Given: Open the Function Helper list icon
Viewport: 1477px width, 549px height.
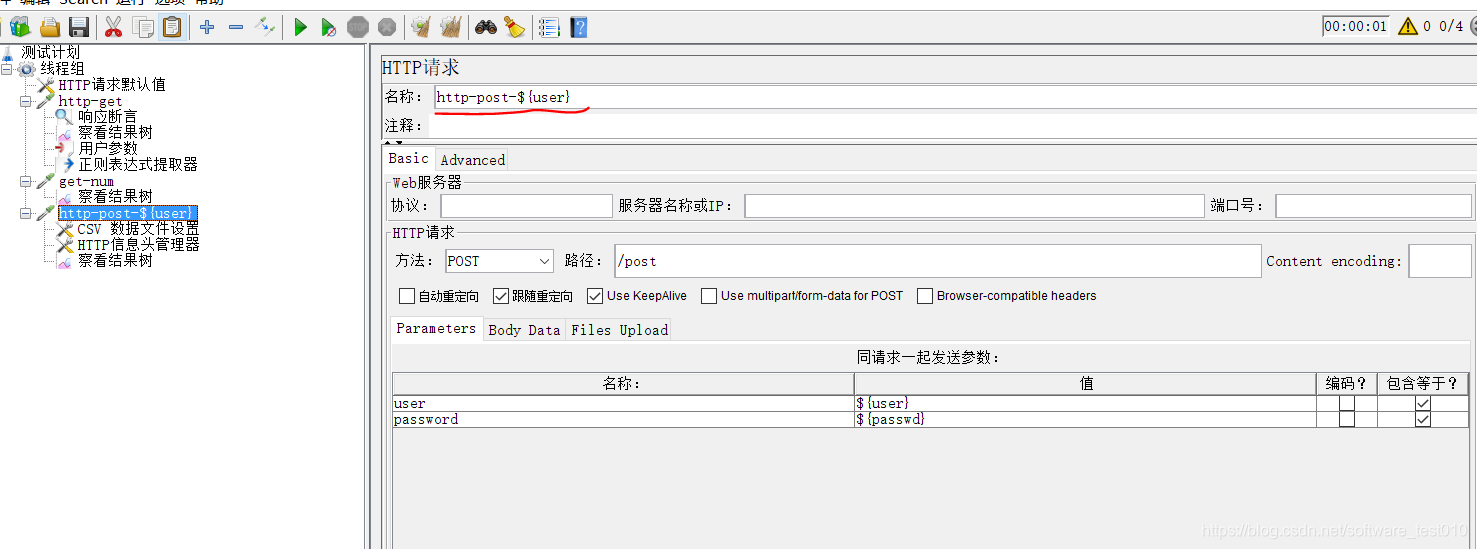Looking at the screenshot, I should 549,27.
